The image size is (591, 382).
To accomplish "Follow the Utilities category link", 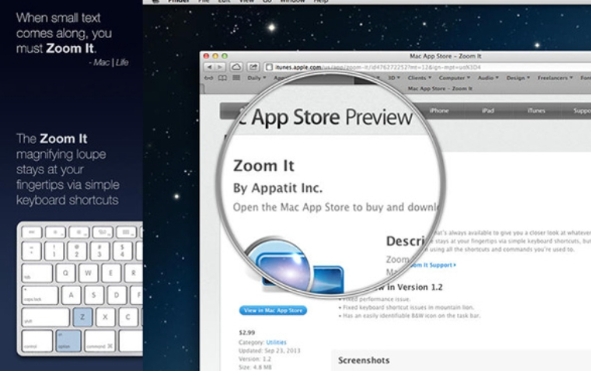I will (x=276, y=342).
